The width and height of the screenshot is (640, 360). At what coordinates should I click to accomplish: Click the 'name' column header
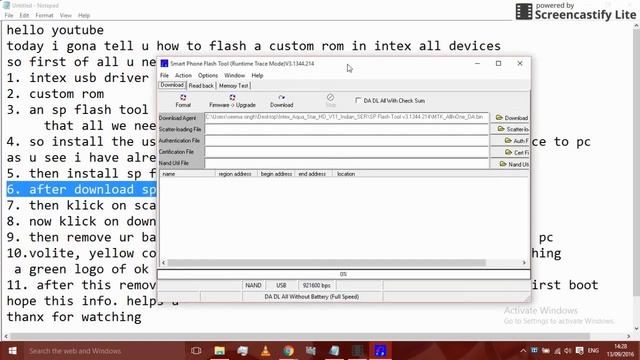(187, 174)
